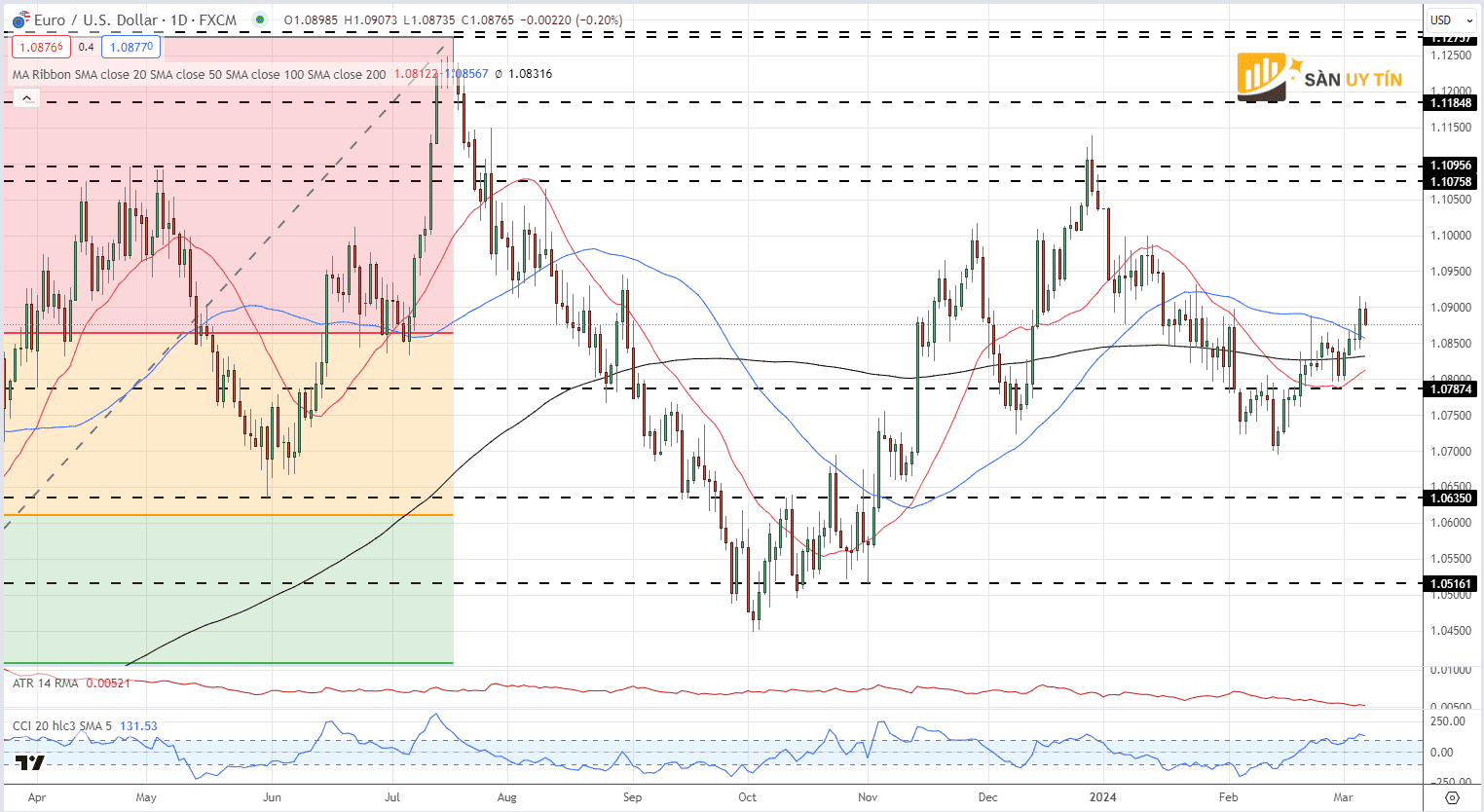Screen dimensions: 1484x812
Task: Open the Euro / U.S. Dollar symbol title
Action: (x=135, y=19)
